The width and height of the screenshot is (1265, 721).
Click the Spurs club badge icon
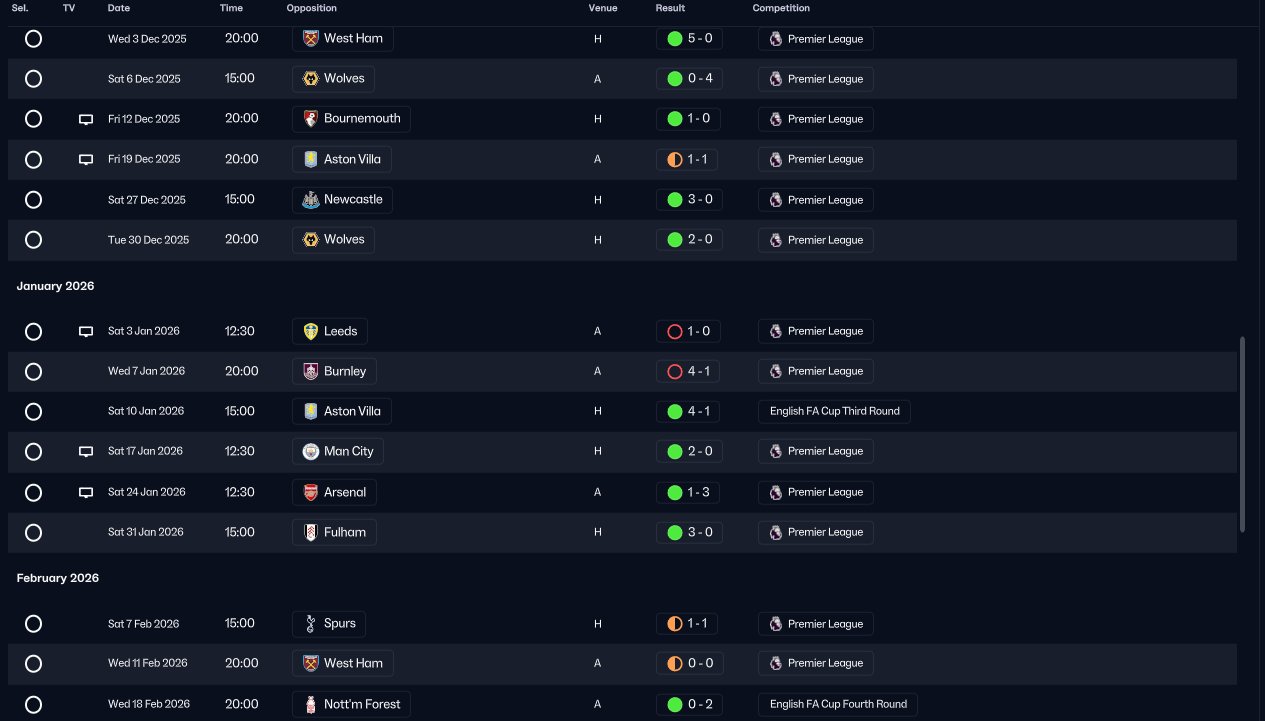311,624
